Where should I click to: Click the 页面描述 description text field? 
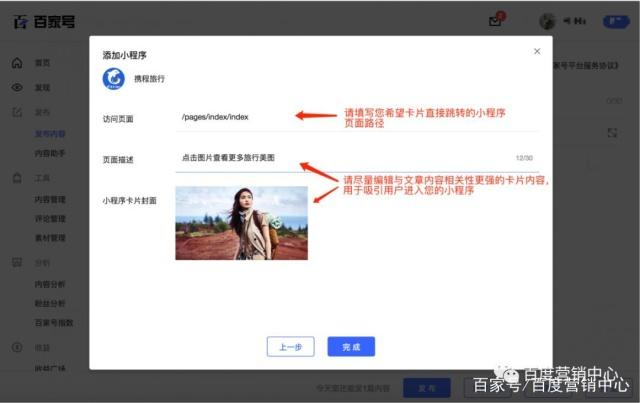[340, 158]
